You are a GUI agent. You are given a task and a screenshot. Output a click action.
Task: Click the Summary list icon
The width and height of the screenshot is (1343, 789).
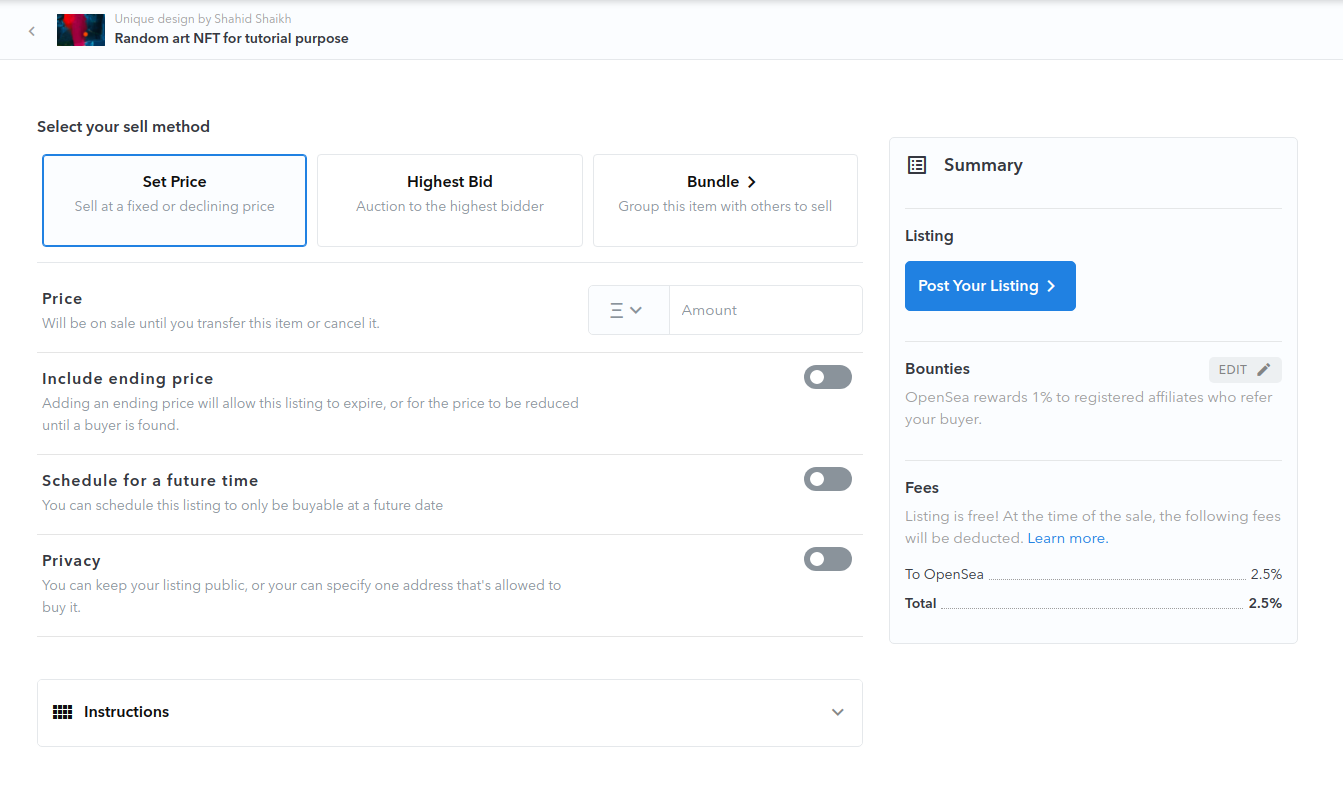917,165
